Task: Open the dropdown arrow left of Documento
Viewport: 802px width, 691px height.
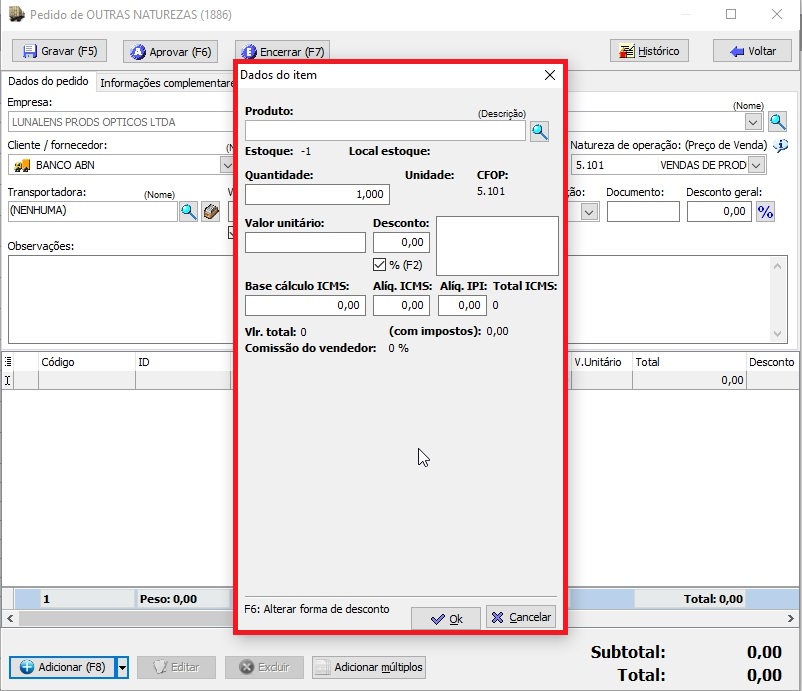Action: [x=589, y=211]
